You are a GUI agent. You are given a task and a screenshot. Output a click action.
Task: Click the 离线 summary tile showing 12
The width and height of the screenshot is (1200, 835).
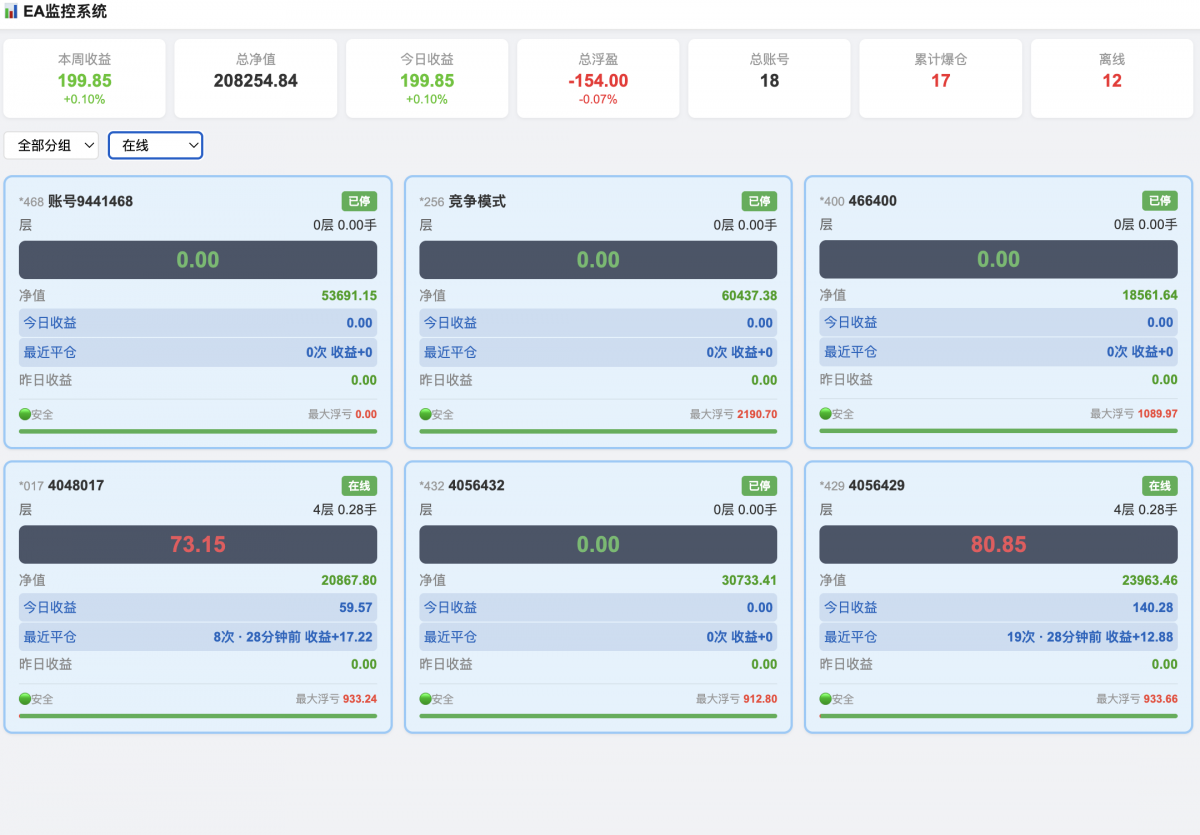tap(1112, 78)
